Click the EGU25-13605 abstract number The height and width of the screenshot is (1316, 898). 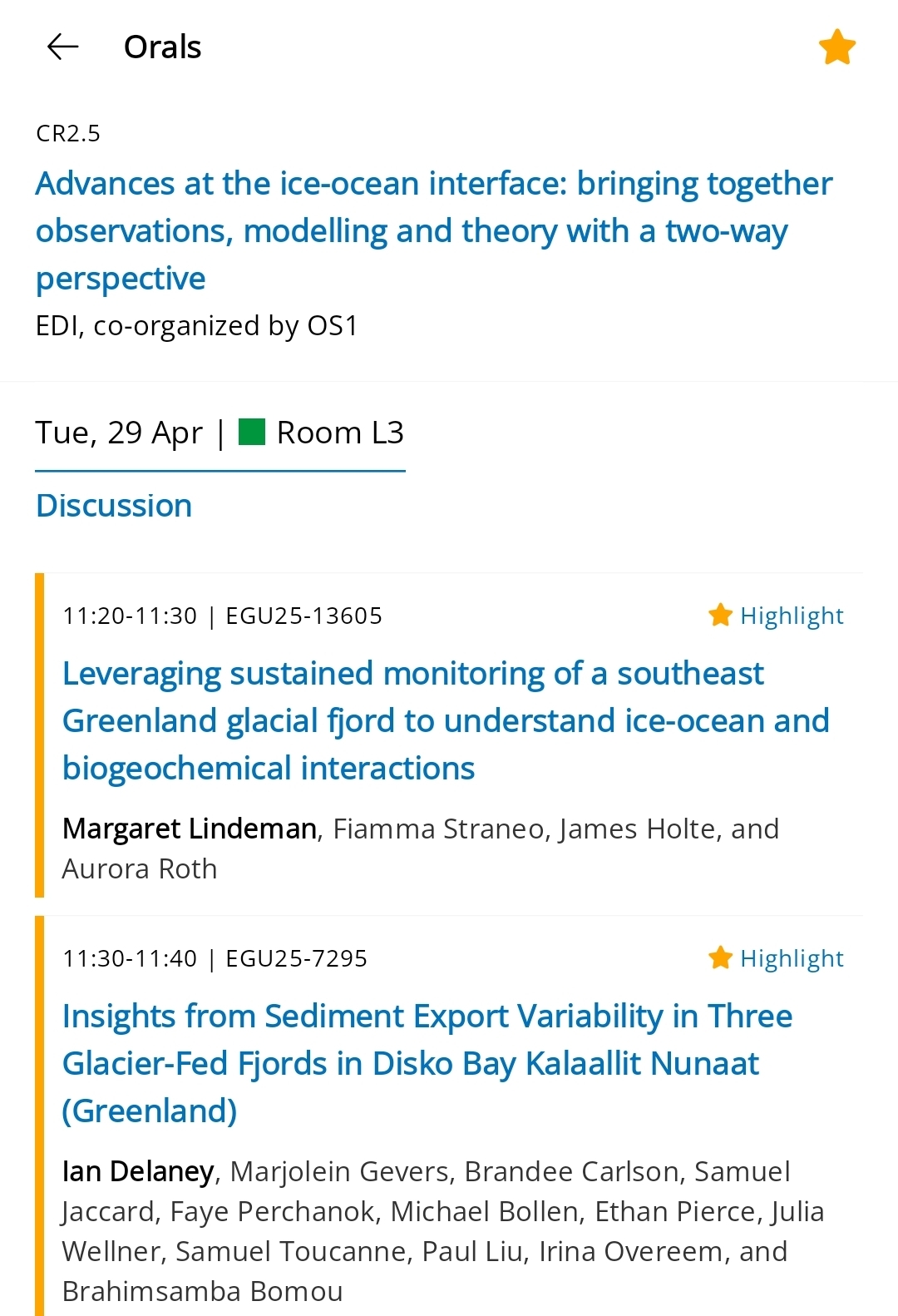click(x=304, y=616)
